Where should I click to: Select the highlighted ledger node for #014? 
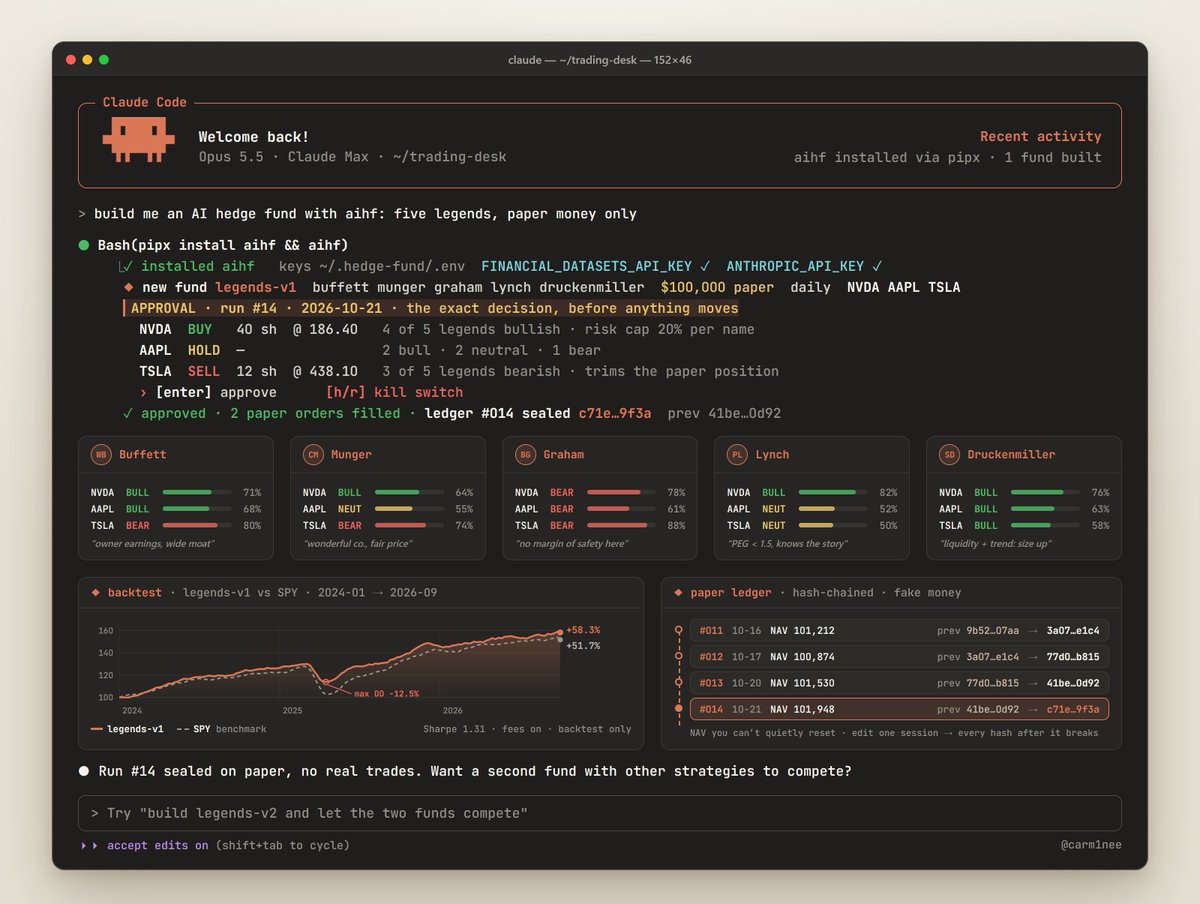point(679,710)
